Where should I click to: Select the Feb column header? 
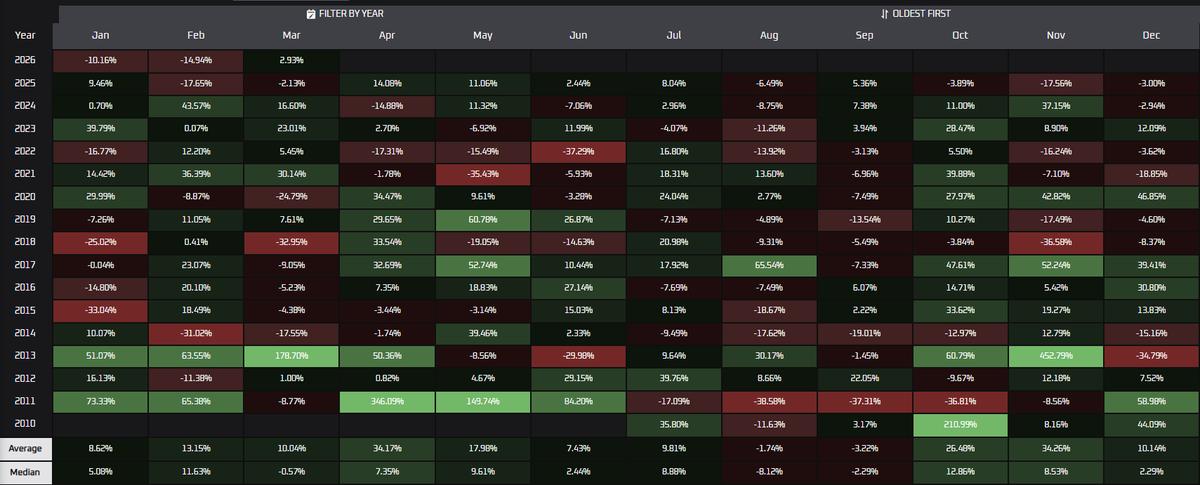(194, 35)
